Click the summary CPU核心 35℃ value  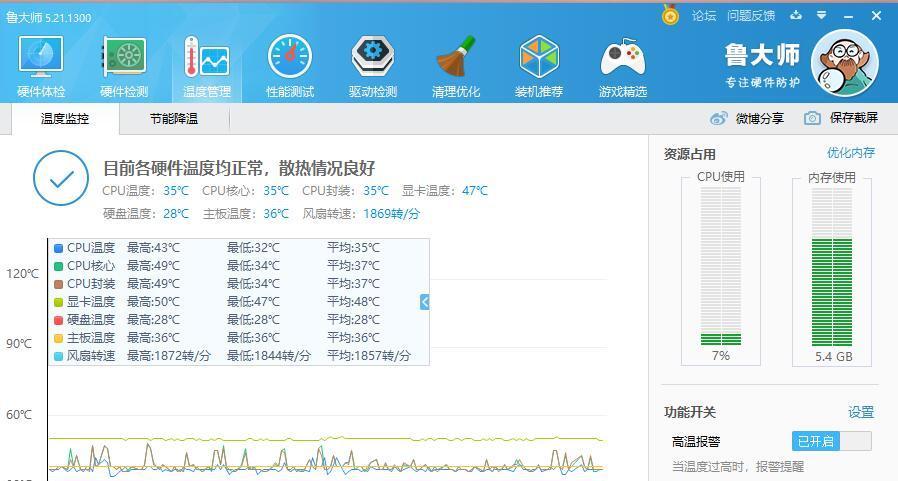(276, 191)
